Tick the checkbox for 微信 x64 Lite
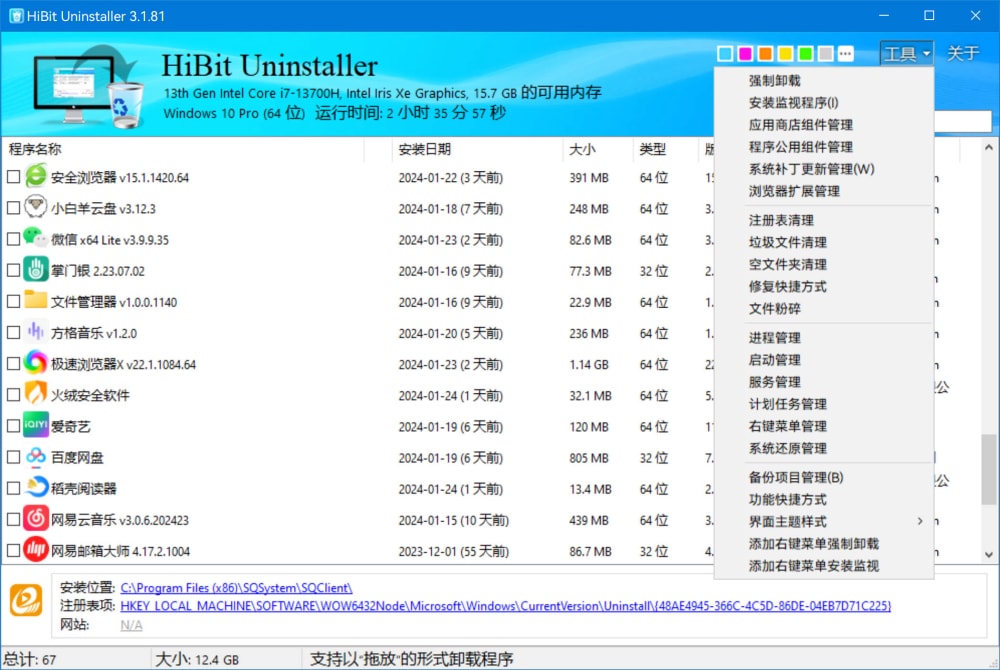 coord(13,239)
